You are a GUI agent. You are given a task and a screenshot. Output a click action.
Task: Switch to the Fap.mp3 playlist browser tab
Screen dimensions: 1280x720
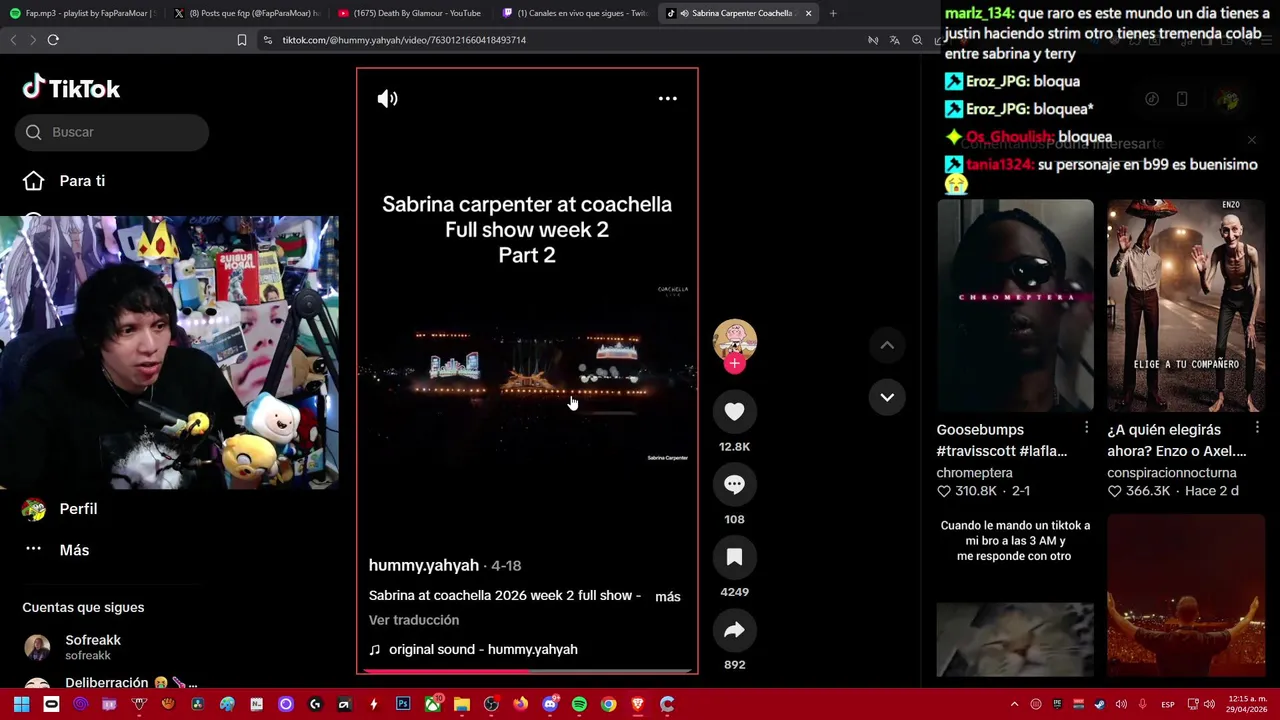[82, 13]
